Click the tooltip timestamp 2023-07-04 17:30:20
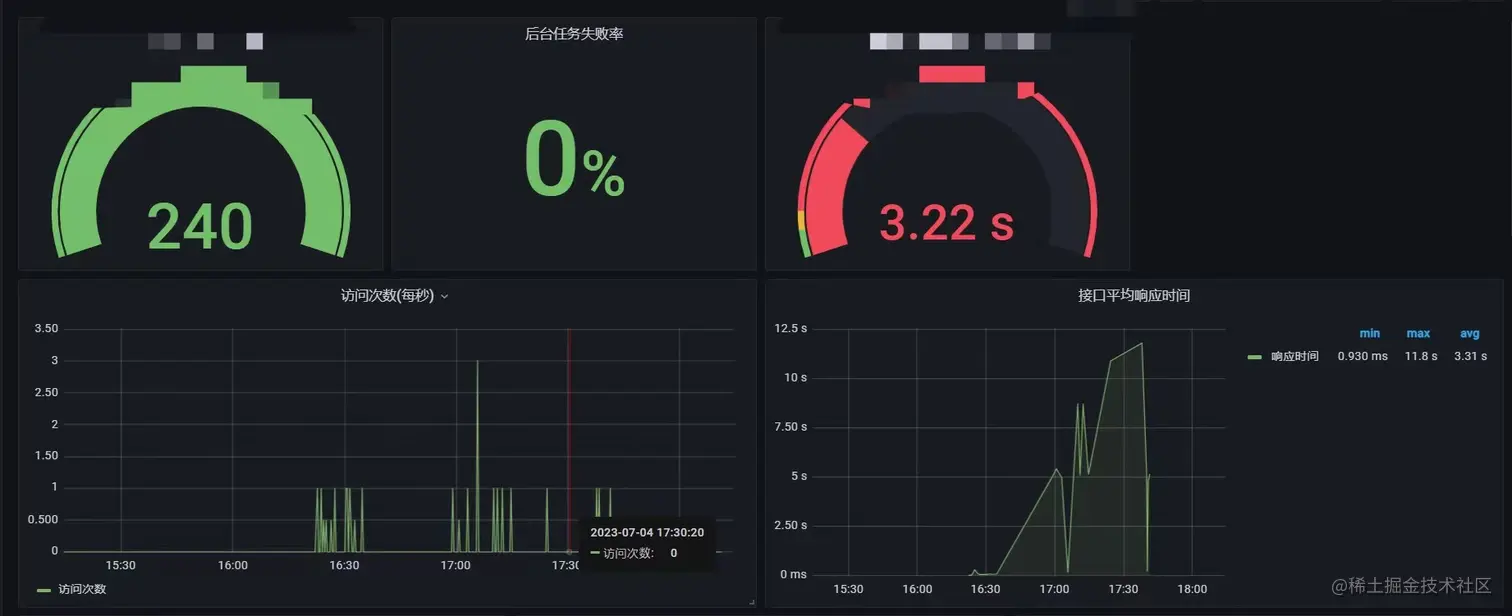The height and width of the screenshot is (616, 1512). pos(647,533)
